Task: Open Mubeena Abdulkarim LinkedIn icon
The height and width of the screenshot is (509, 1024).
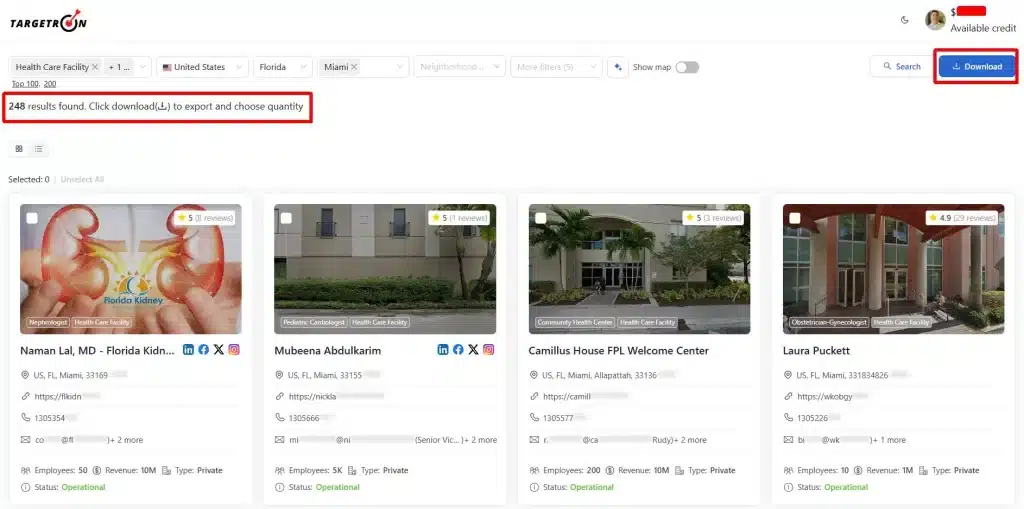Action: point(443,350)
